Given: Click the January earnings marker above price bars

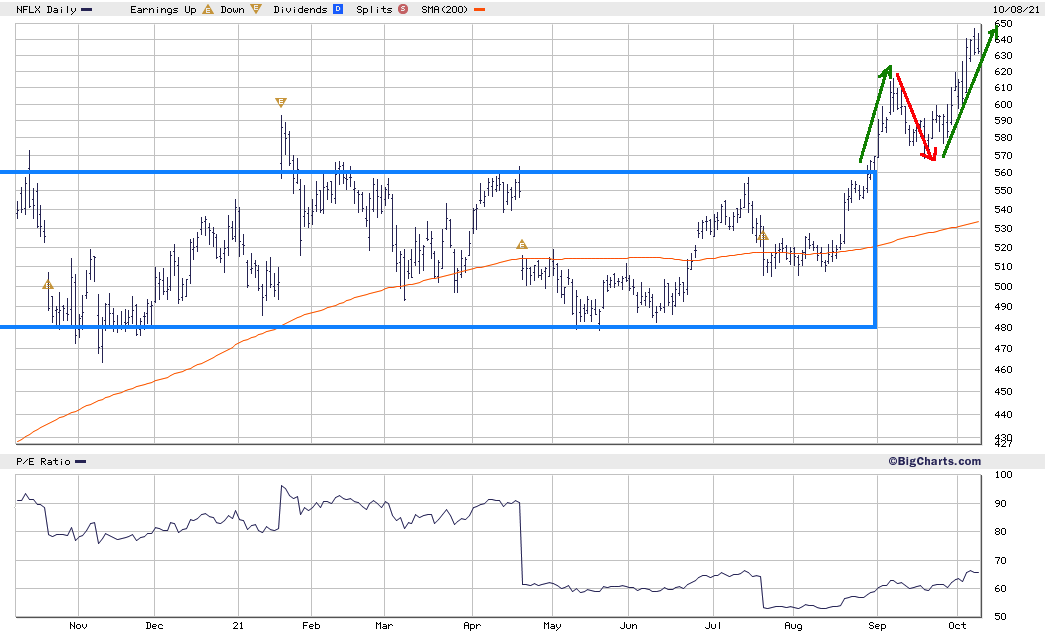Looking at the screenshot, I should [x=280, y=102].
